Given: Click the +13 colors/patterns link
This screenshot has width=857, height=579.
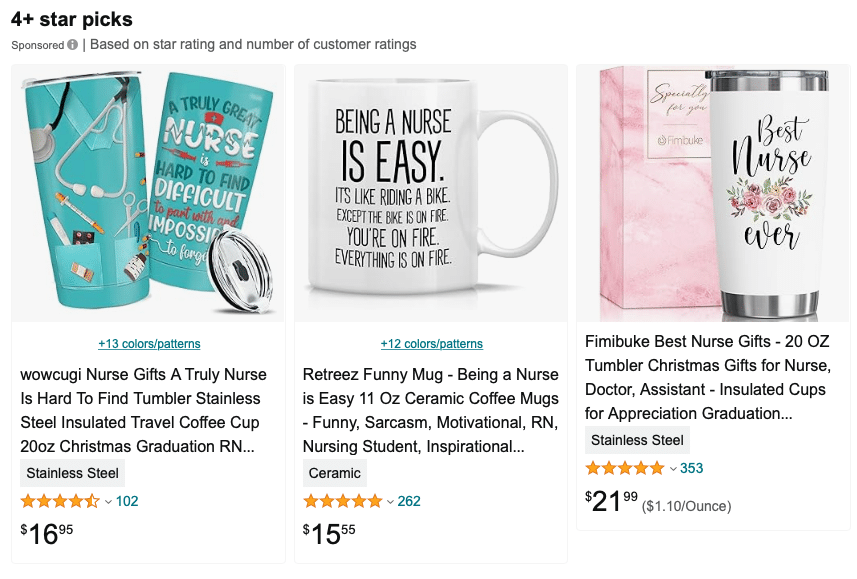Looking at the screenshot, I should tap(149, 344).
